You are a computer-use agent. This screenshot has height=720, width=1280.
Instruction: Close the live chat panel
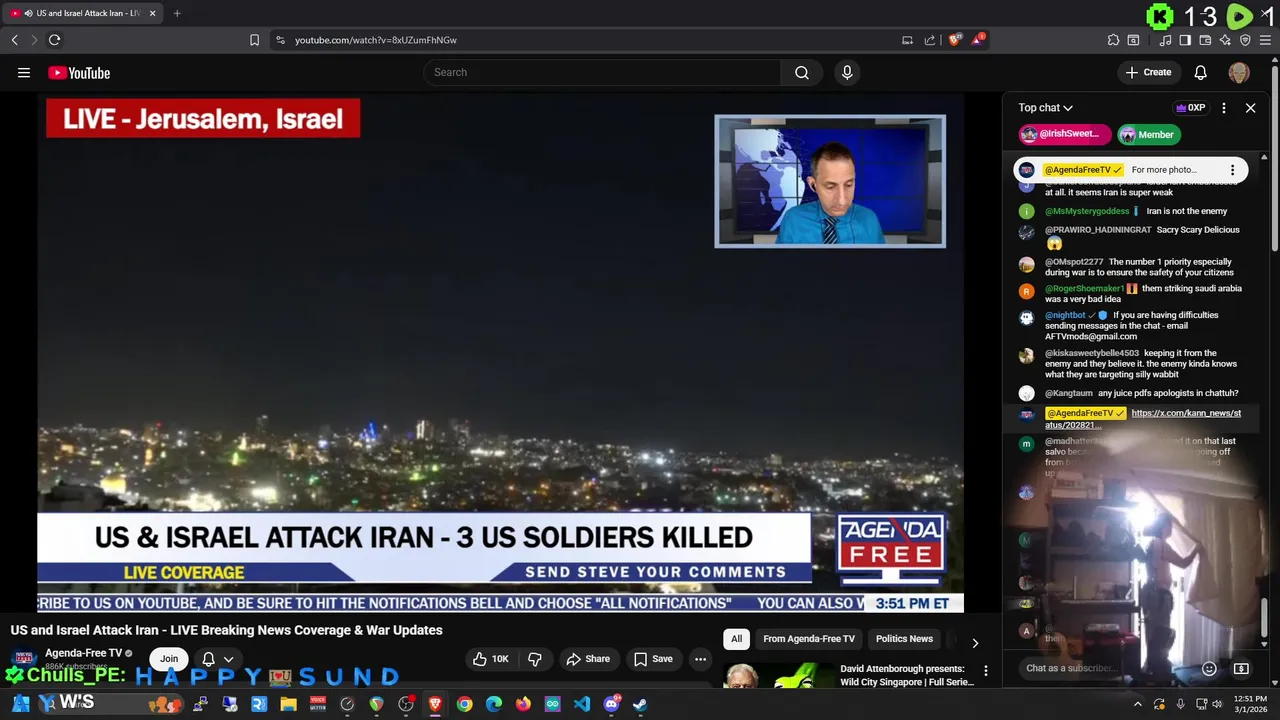[1250, 108]
